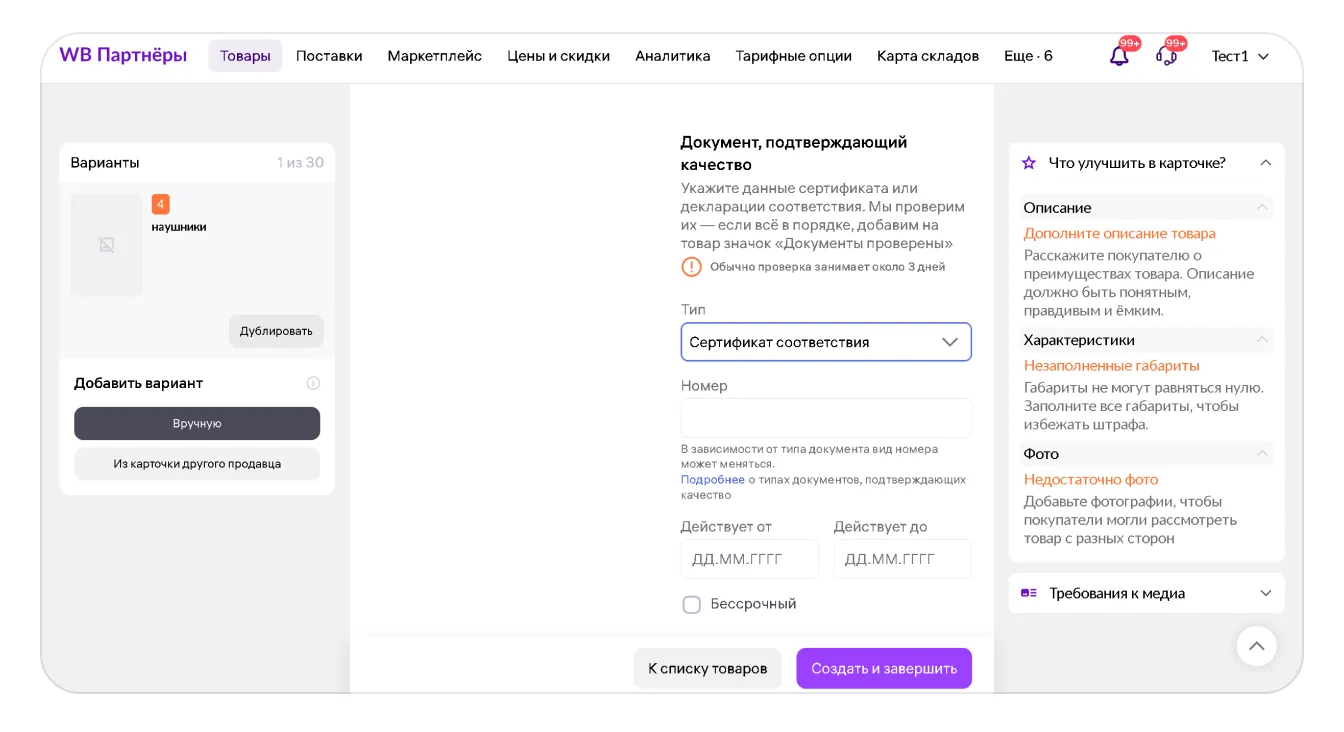Collapse the Что улучшить в карточке panel
Image resolution: width=1344 pixels, height=732 pixels.
pyautogui.click(x=1265, y=163)
